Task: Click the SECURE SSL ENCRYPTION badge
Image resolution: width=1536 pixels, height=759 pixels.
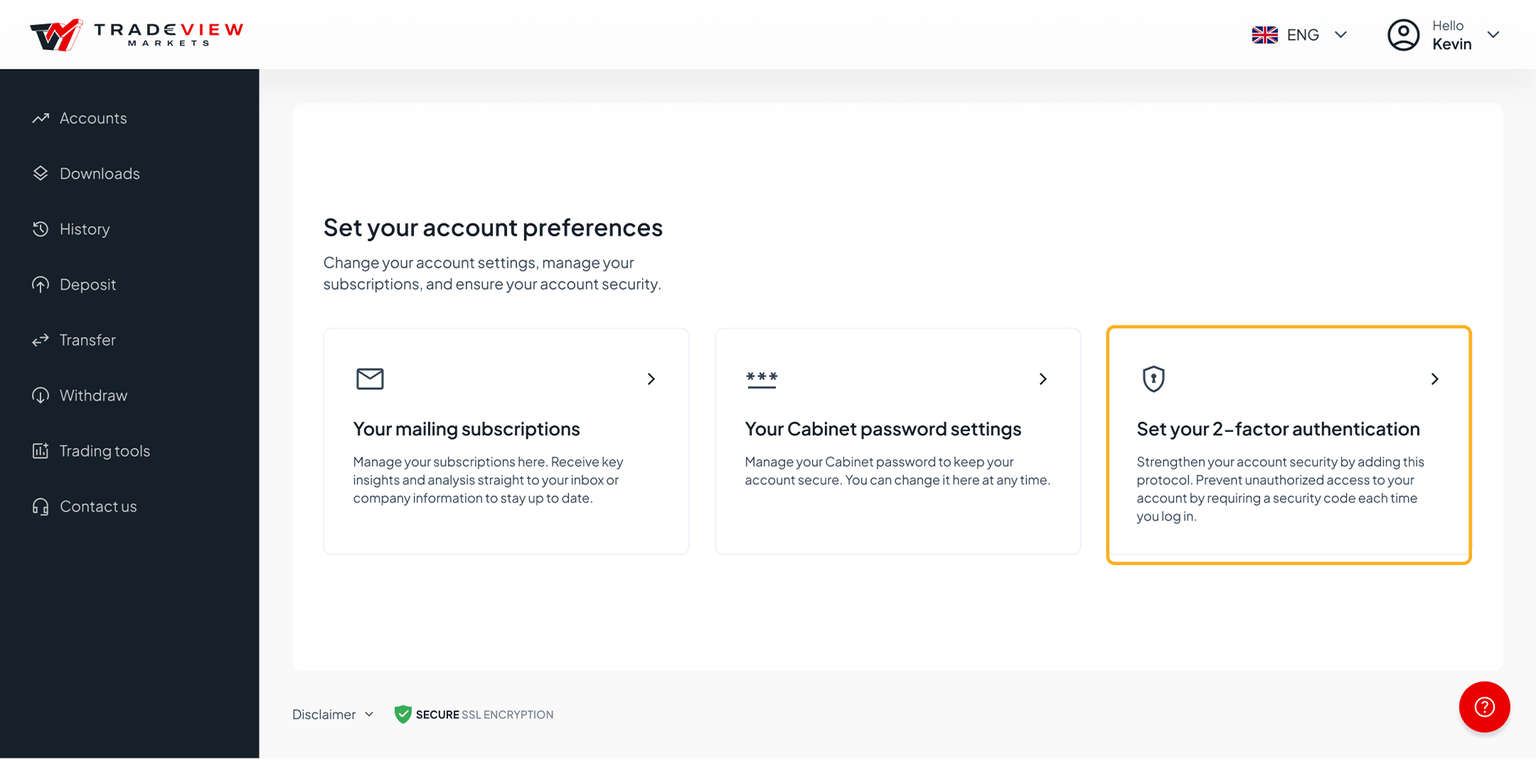Action: click(473, 714)
